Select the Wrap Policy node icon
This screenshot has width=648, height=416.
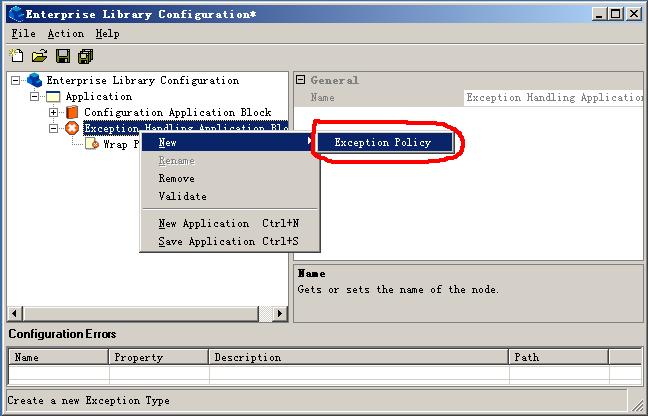pos(91,144)
